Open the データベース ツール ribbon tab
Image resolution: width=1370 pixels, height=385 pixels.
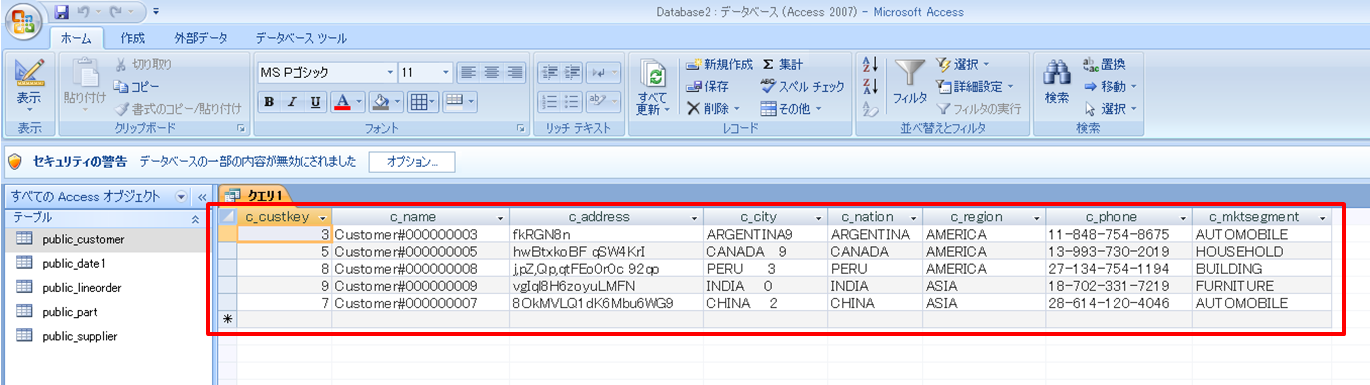[300, 38]
